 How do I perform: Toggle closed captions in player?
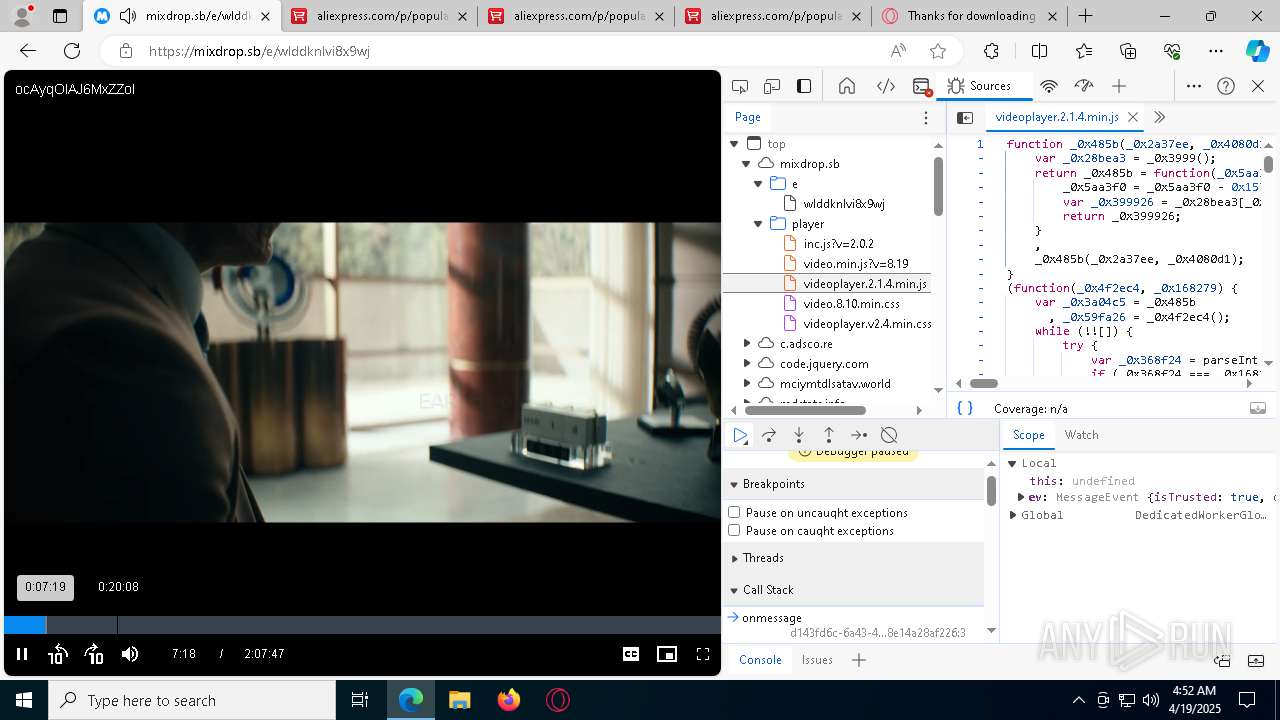(x=631, y=654)
